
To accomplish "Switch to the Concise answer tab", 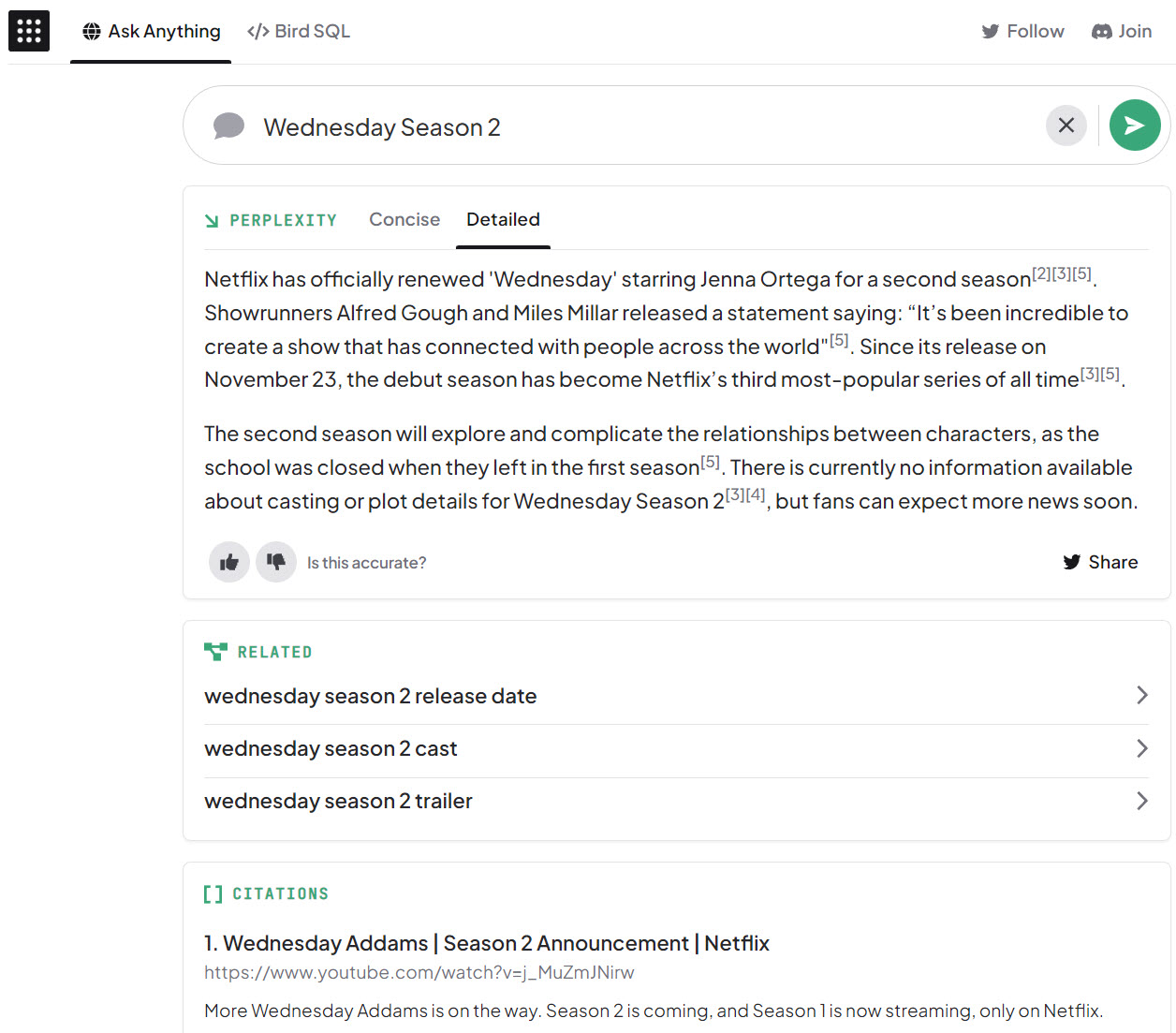I will (x=404, y=219).
